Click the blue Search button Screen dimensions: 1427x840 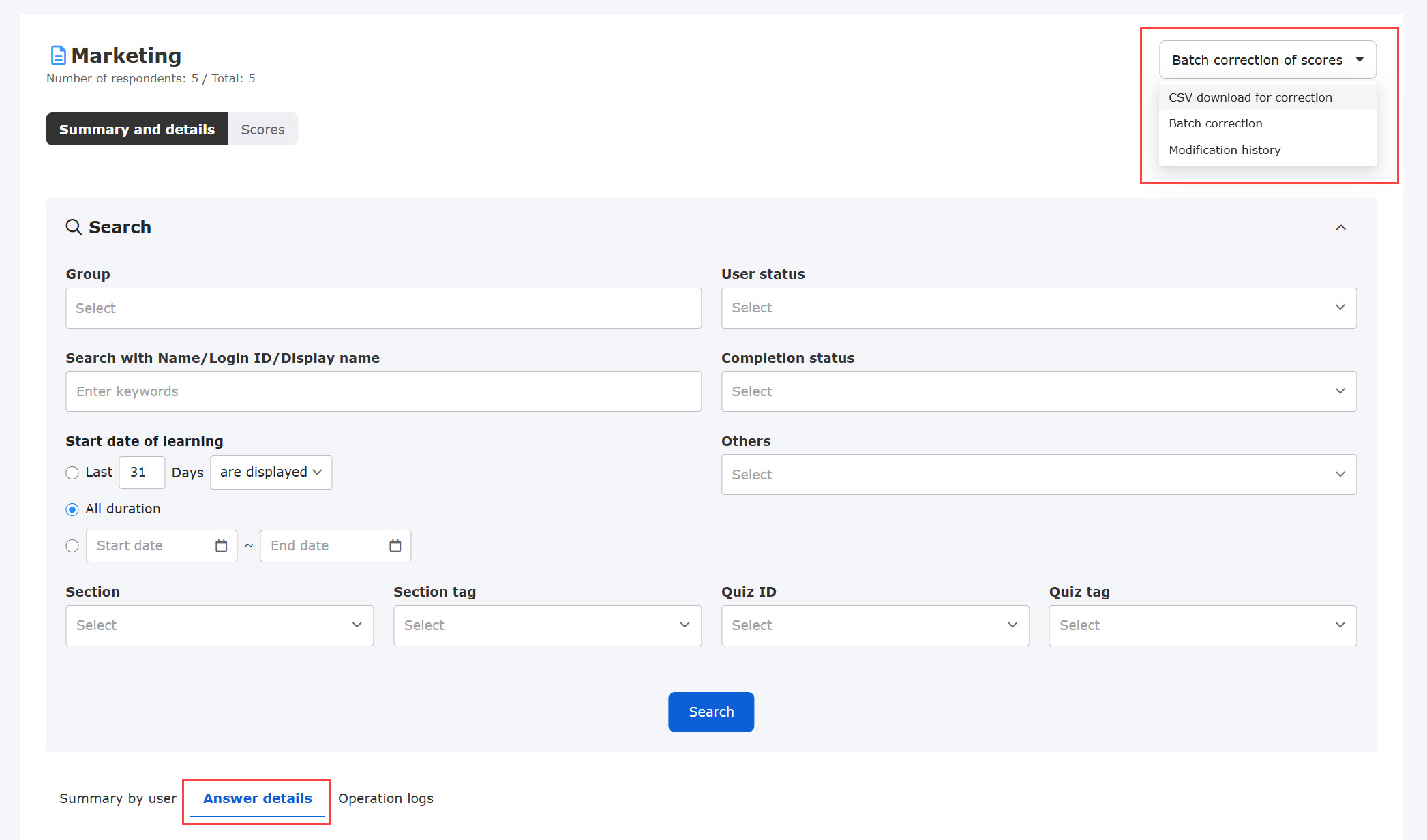[x=710, y=712]
